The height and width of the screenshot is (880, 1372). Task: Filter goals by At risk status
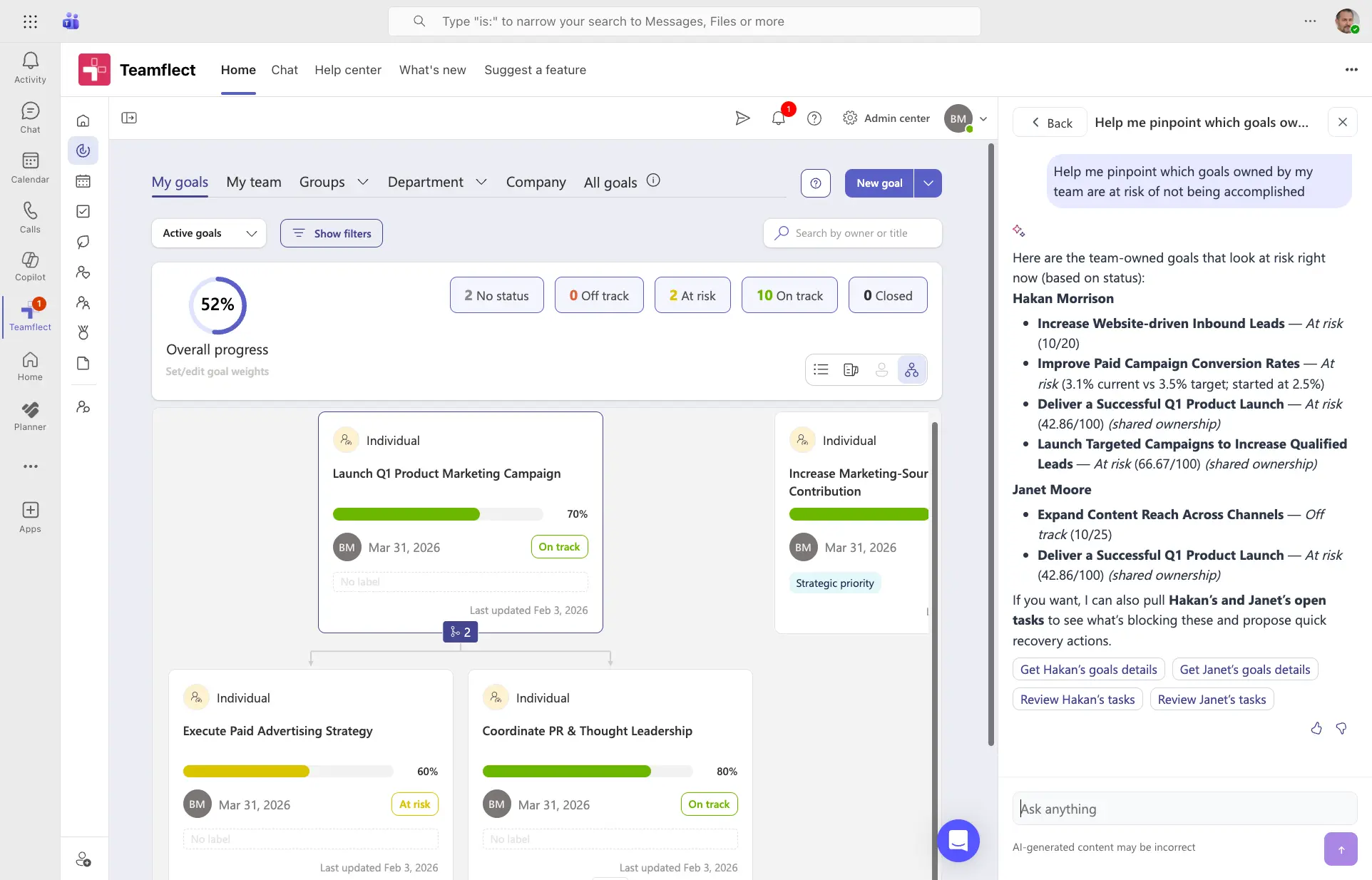pos(692,295)
